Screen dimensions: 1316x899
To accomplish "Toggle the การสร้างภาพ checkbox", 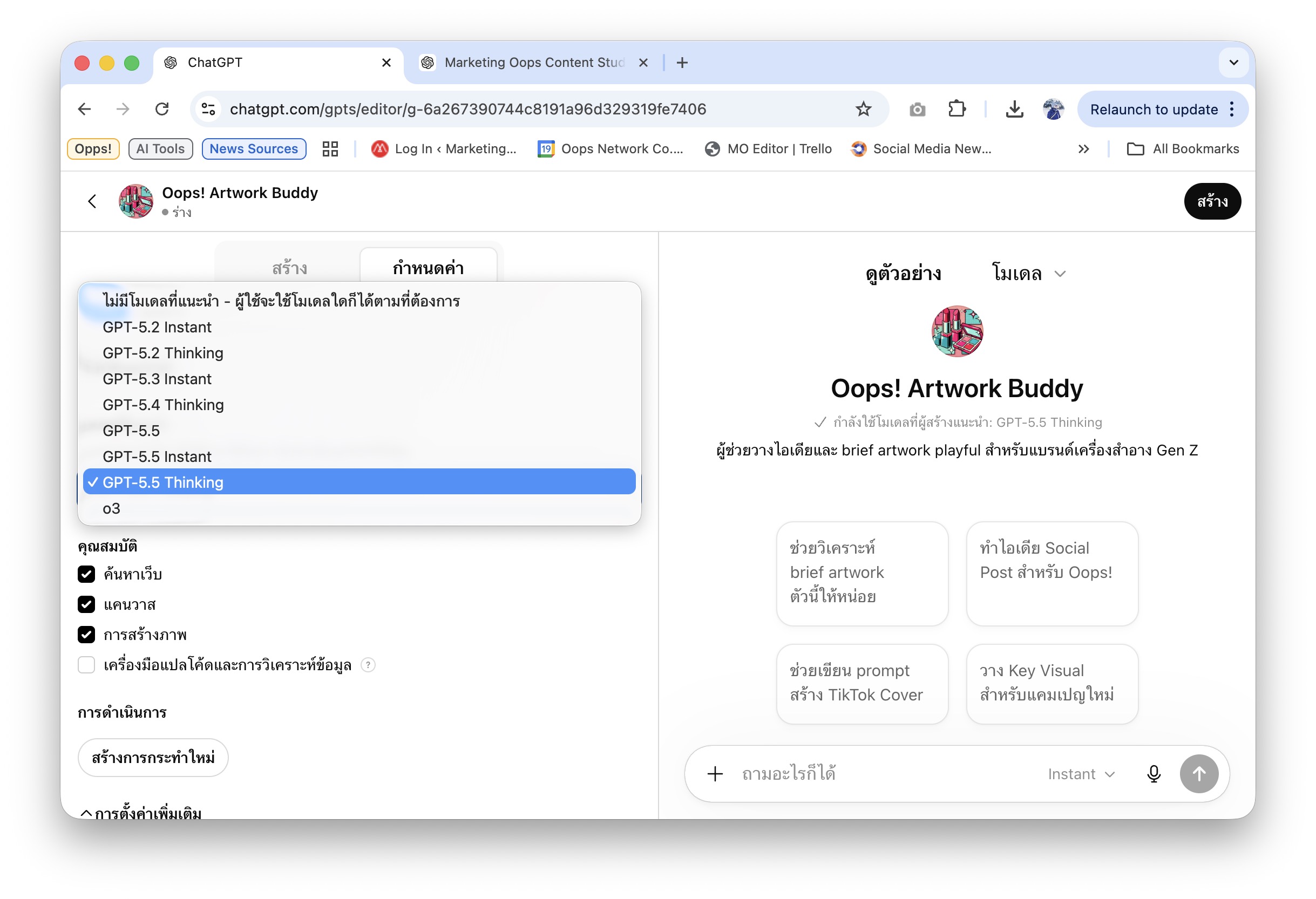I will point(86,635).
